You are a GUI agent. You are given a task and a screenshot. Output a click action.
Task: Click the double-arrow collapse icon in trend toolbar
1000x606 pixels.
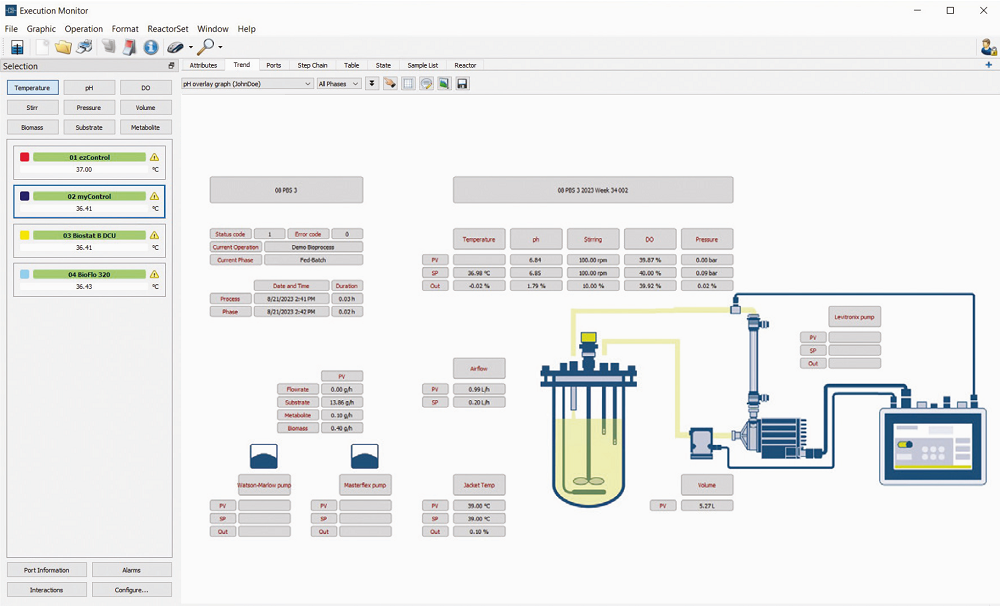[372, 84]
